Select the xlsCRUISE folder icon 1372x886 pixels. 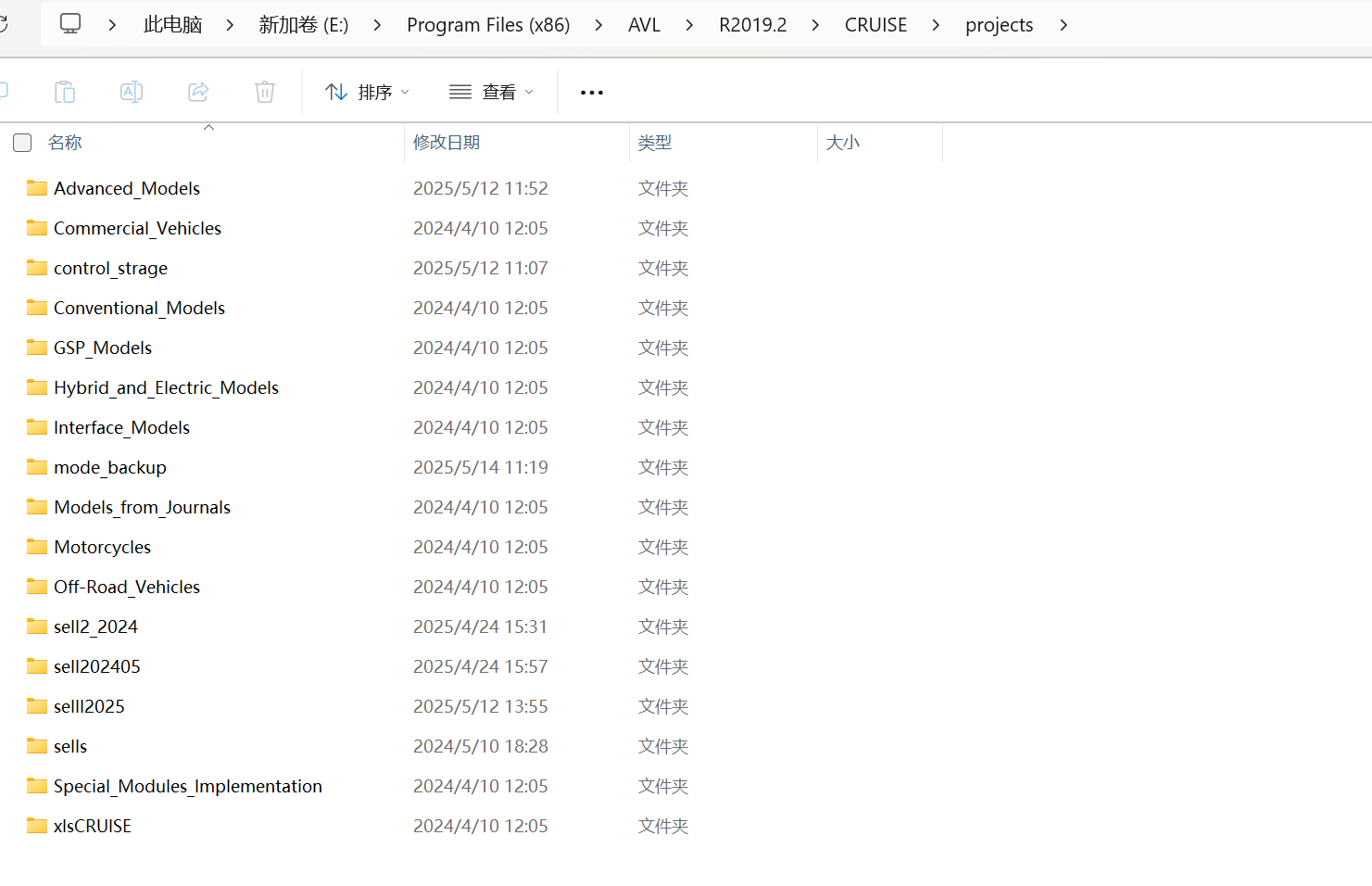tap(37, 826)
